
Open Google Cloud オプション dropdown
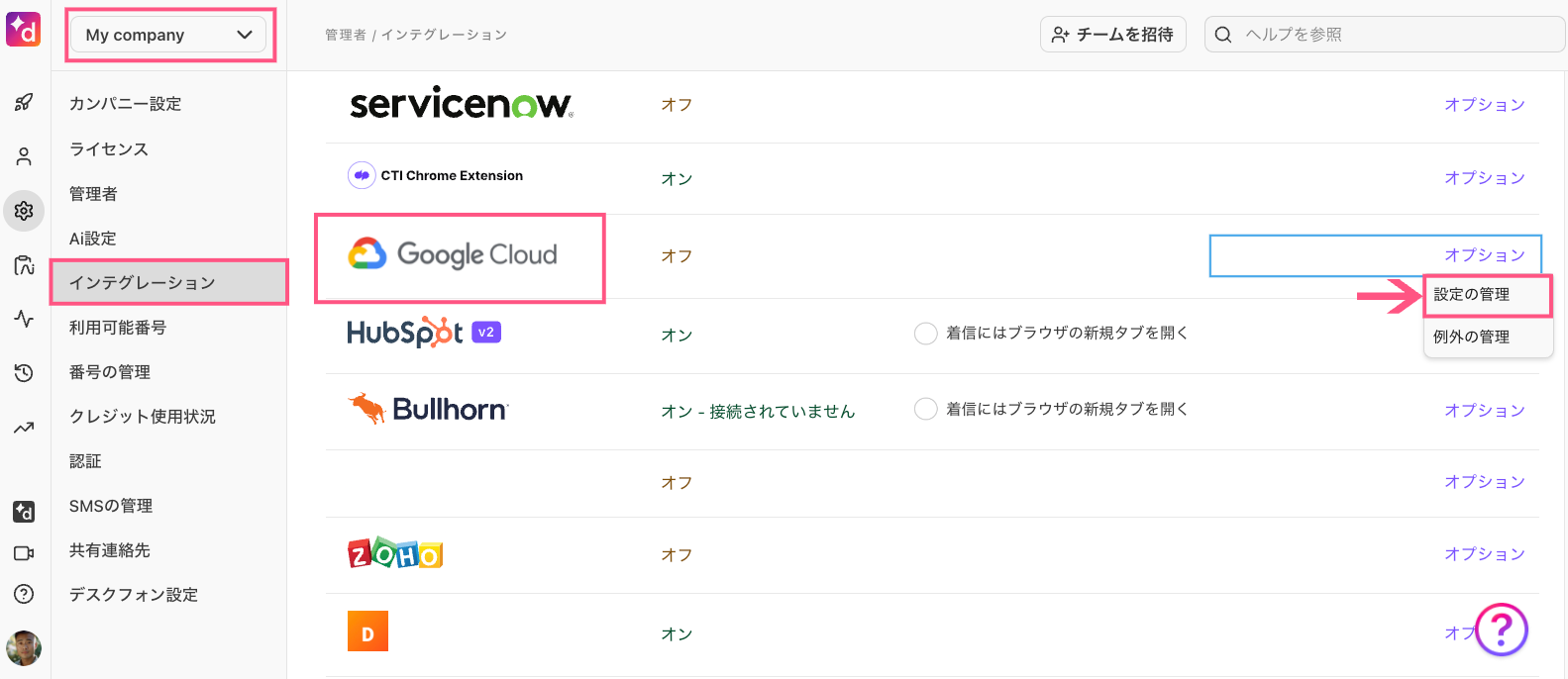(1484, 255)
